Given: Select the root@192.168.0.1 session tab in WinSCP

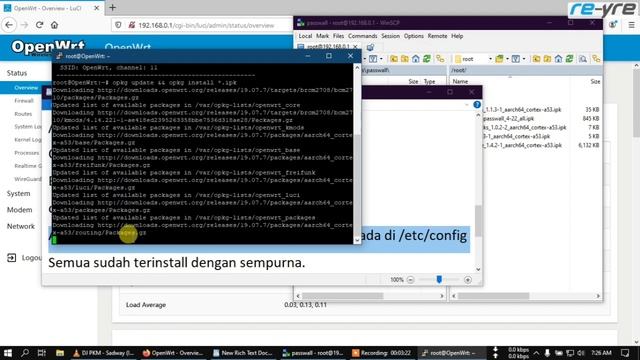Looking at the screenshot, I should 328,47.
